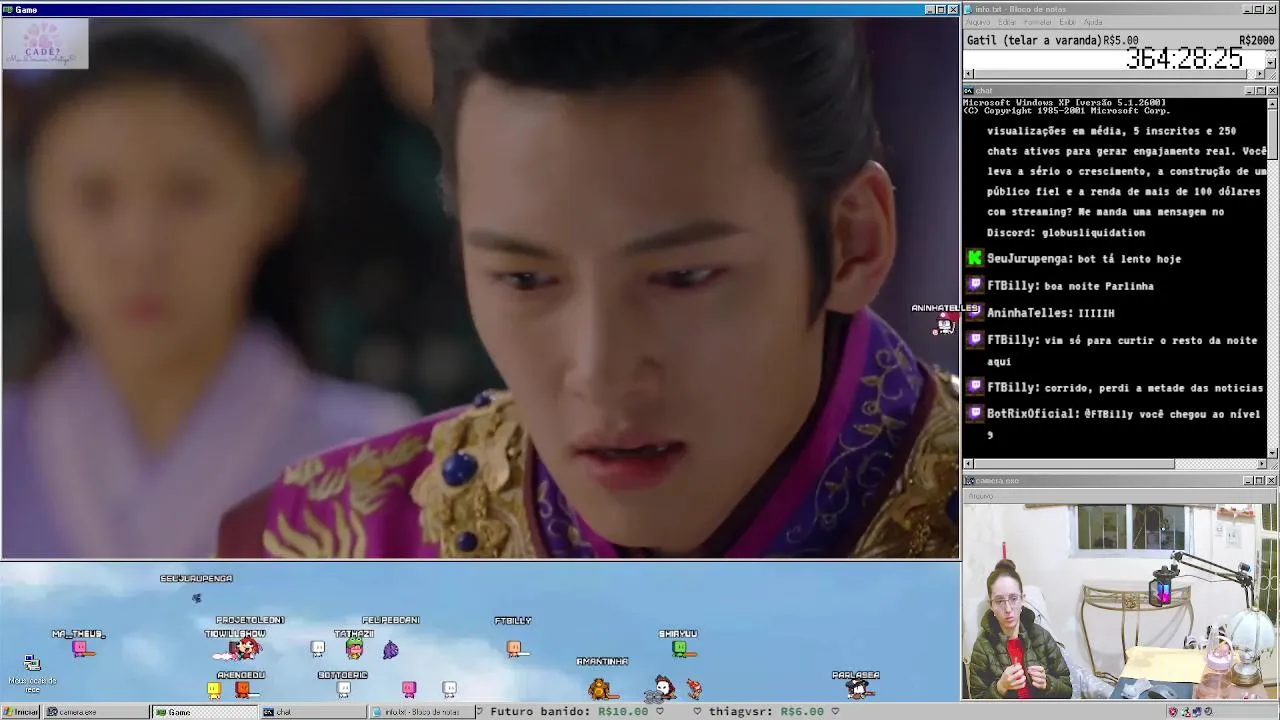This screenshot has width=1280, height=720.
Task: Click the heart before Futuro banido
Action: click(479, 712)
